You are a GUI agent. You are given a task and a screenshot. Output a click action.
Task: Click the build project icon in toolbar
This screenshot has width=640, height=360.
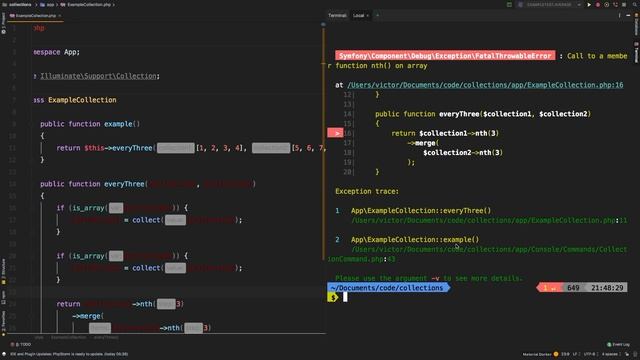(x=509, y=4)
